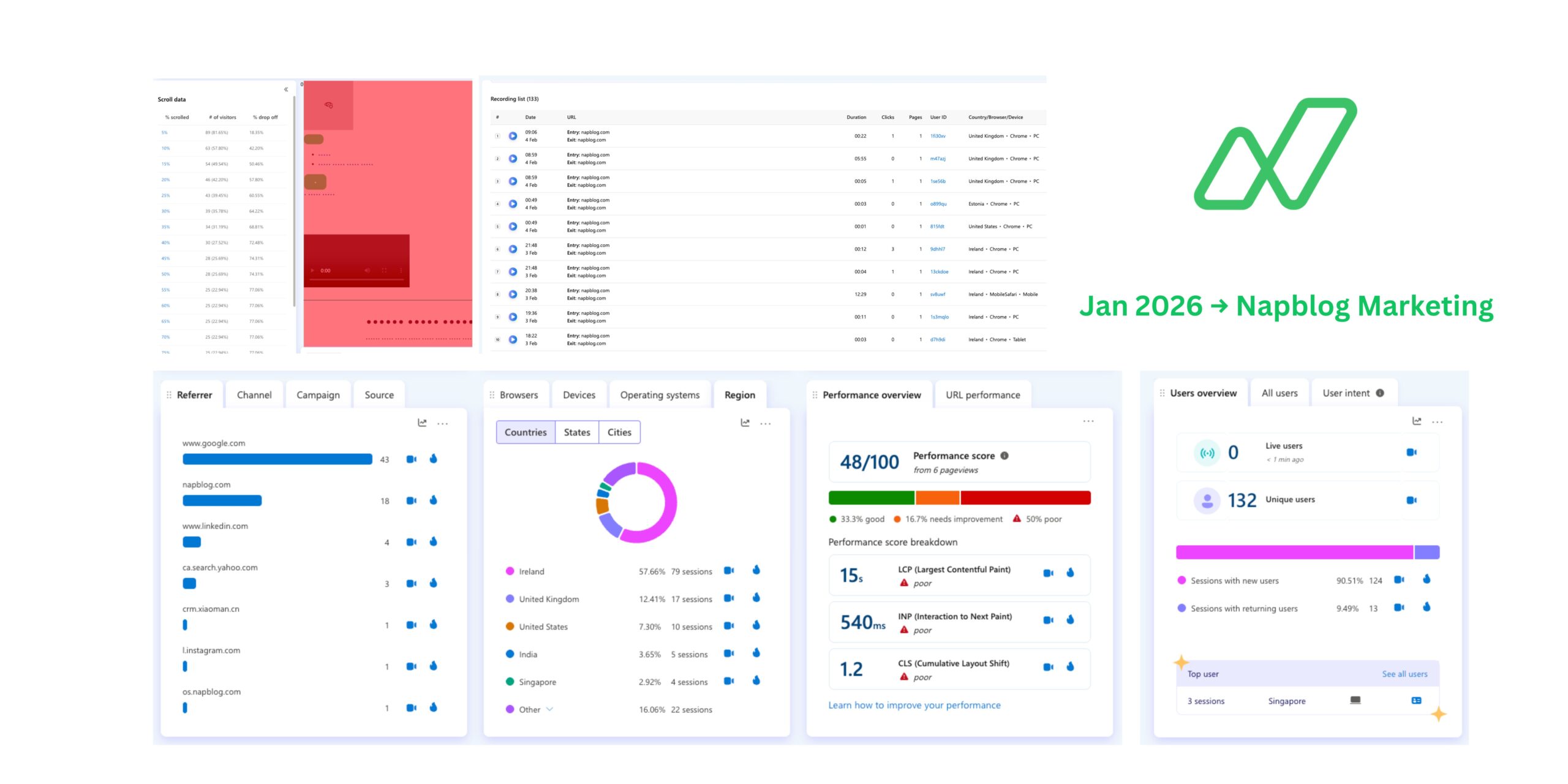Collapse the Scroll data panel
1568x784 pixels.
point(285,89)
